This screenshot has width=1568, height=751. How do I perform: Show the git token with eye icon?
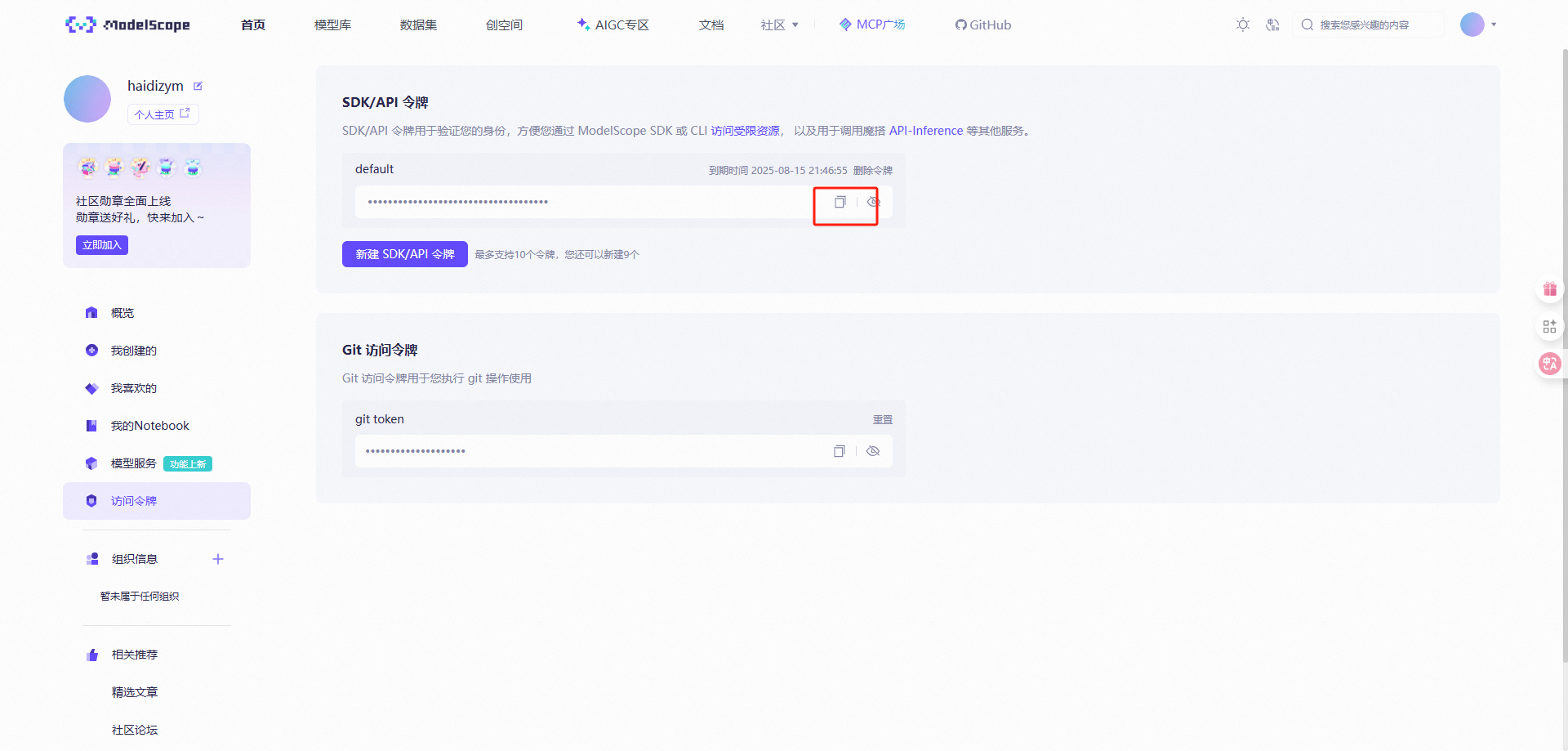pyautogui.click(x=873, y=451)
